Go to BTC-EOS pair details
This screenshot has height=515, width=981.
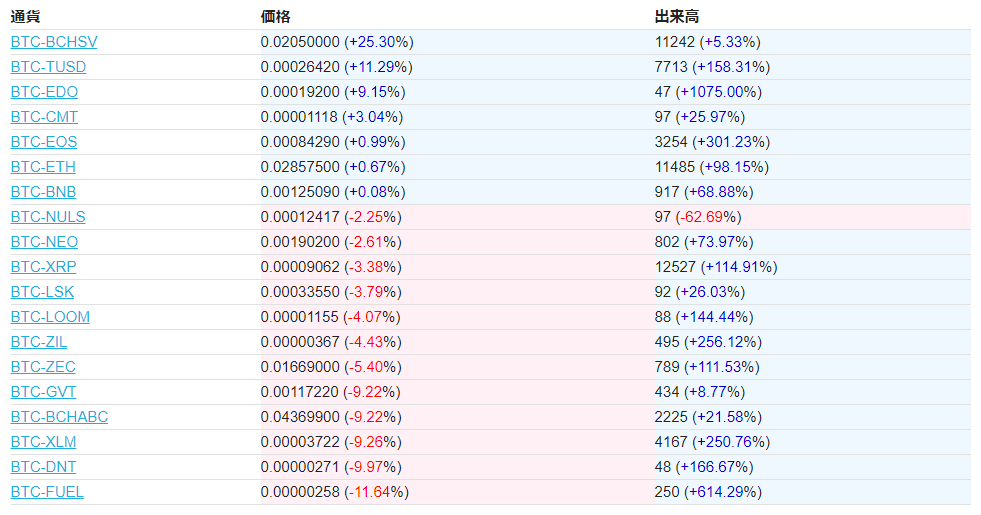pyautogui.click(x=44, y=142)
